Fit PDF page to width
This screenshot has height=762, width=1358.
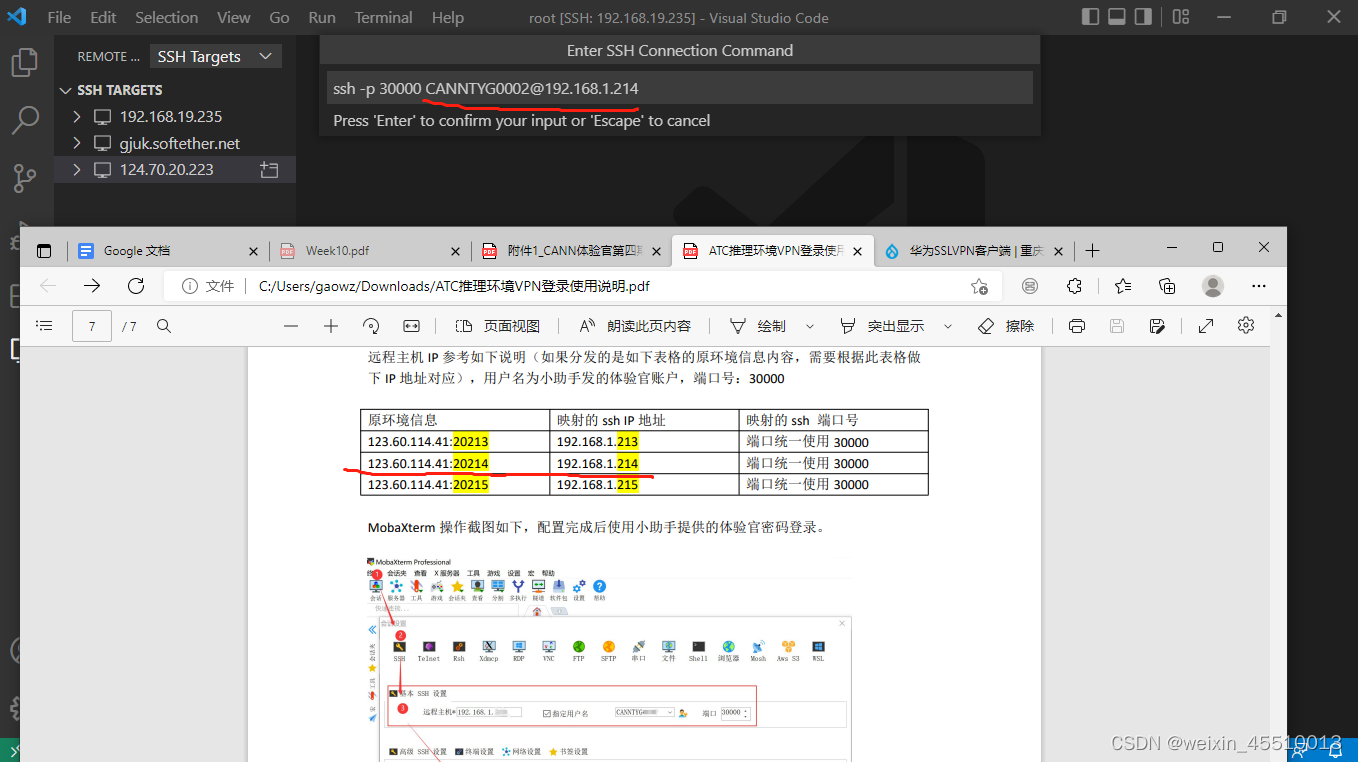tap(411, 326)
